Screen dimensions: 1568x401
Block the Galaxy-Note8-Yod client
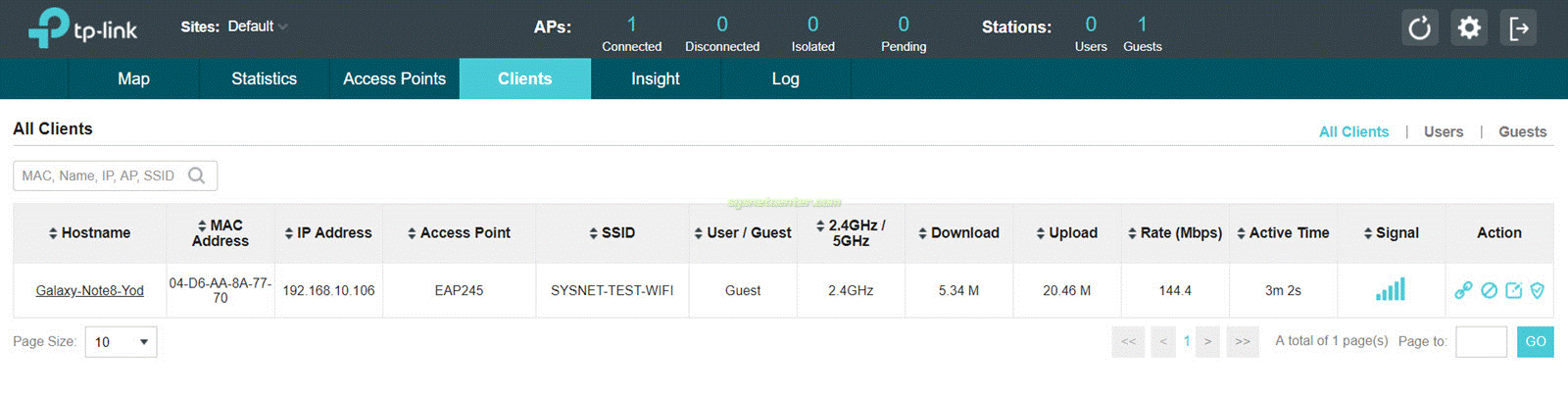click(1489, 290)
